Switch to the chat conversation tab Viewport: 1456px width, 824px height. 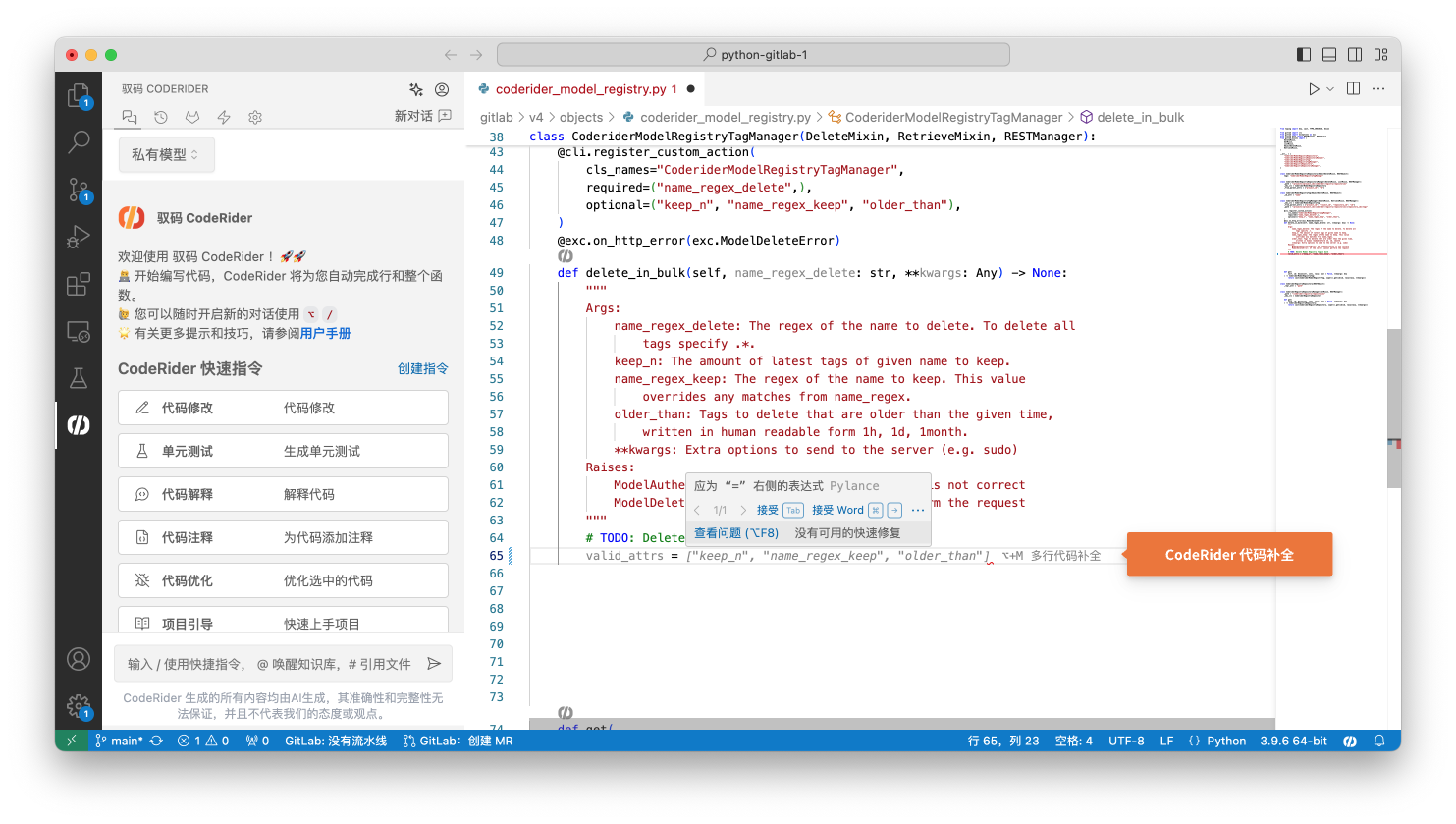click(130, 117)
